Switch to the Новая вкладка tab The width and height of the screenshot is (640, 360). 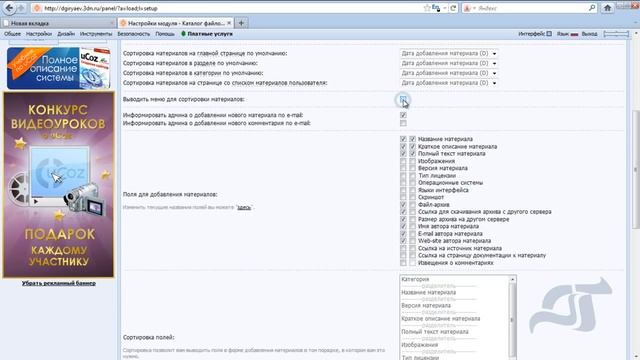(x=58, y=23)
